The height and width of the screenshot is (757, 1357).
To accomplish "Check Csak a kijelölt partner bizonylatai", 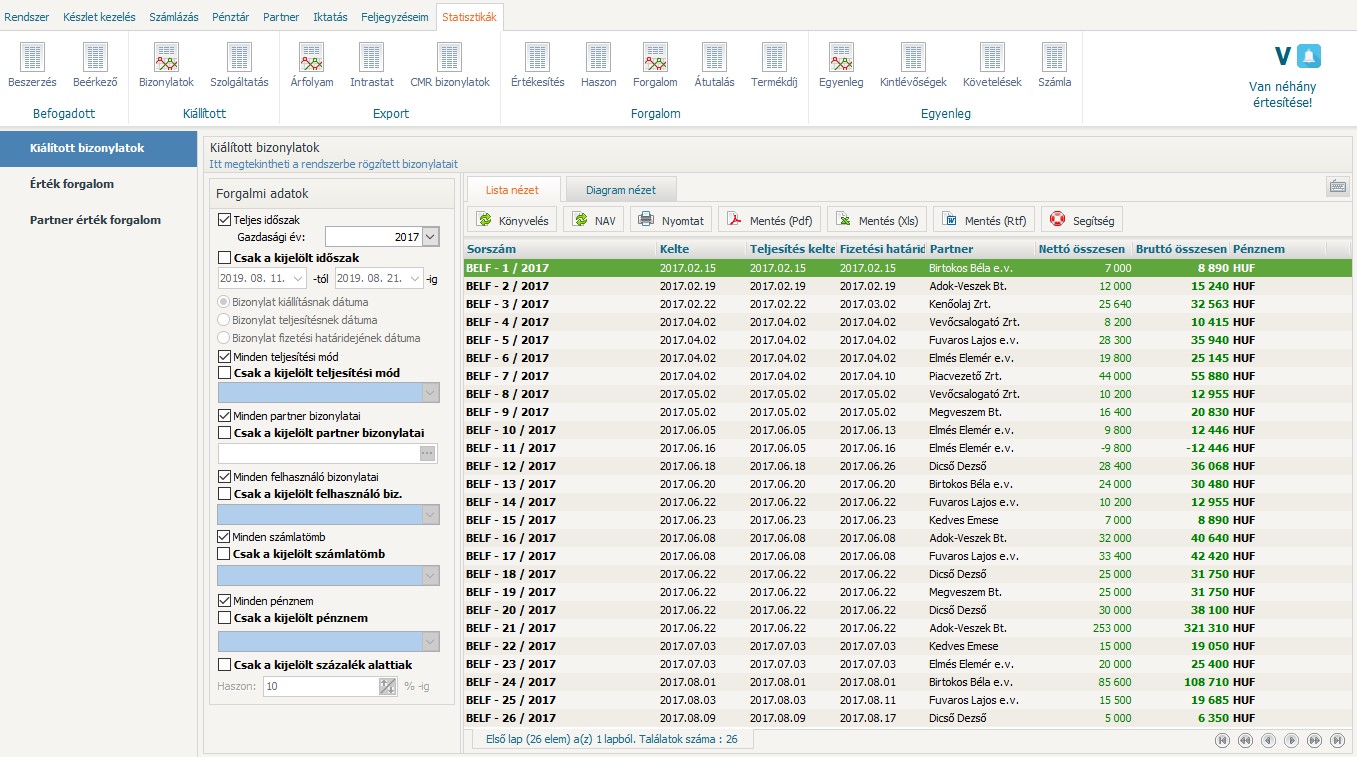I will click(224, 433).
